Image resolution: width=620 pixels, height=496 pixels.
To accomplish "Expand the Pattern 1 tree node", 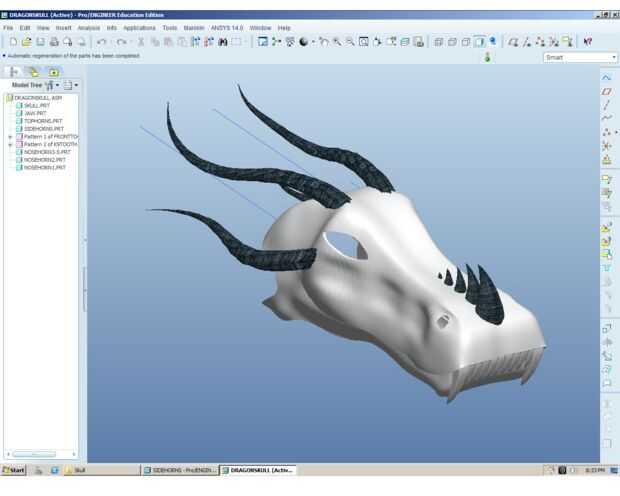I will click(10, 137).
